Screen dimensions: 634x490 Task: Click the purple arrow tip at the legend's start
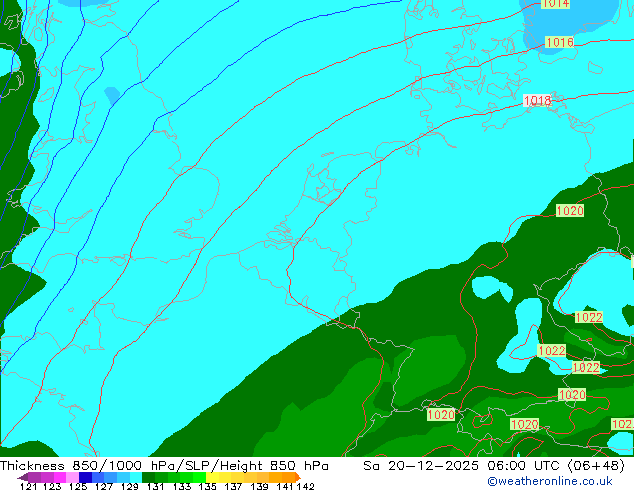click(23, 477)
